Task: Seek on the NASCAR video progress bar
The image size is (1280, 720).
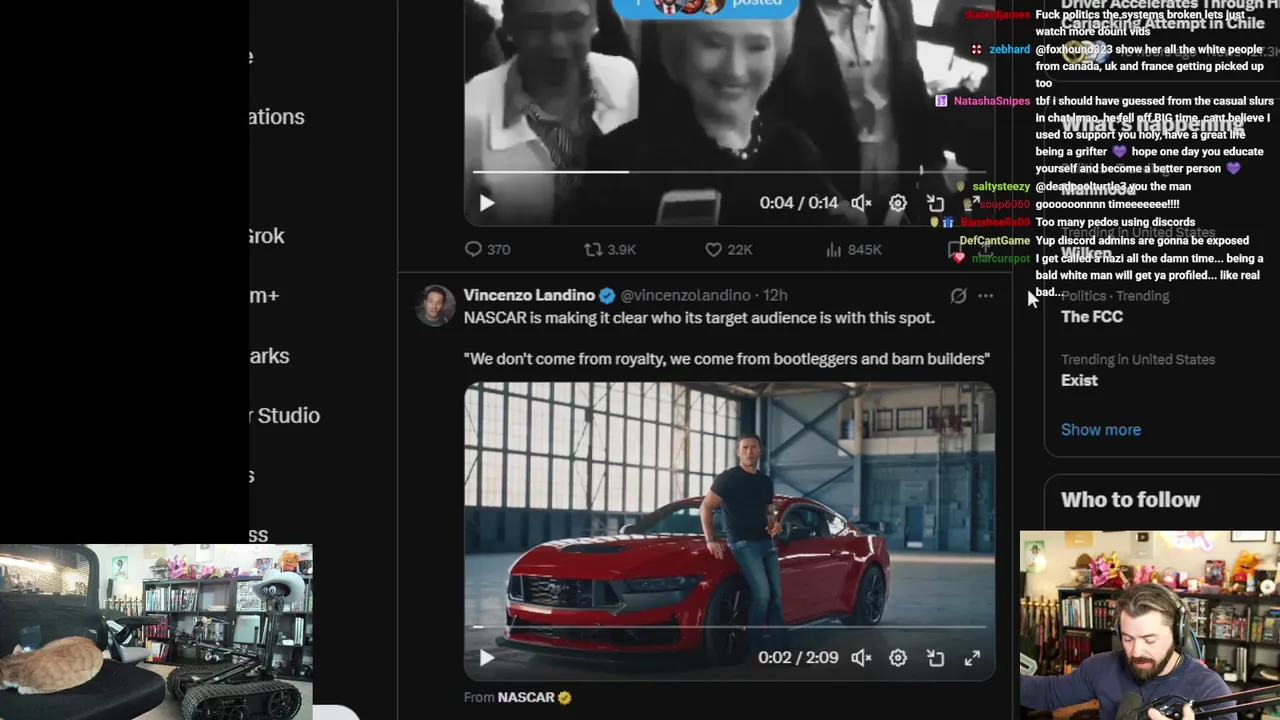Action: click(730, 628)
